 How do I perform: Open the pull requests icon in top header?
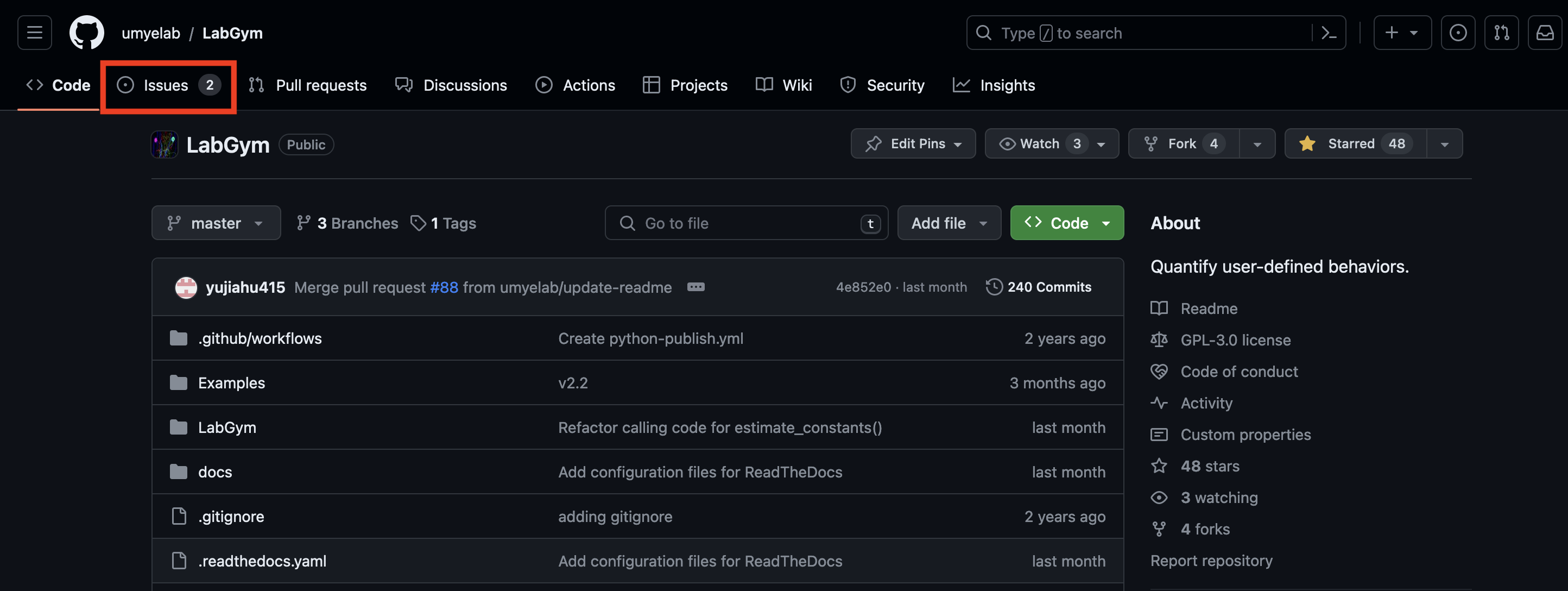[x=1502, y=33]
